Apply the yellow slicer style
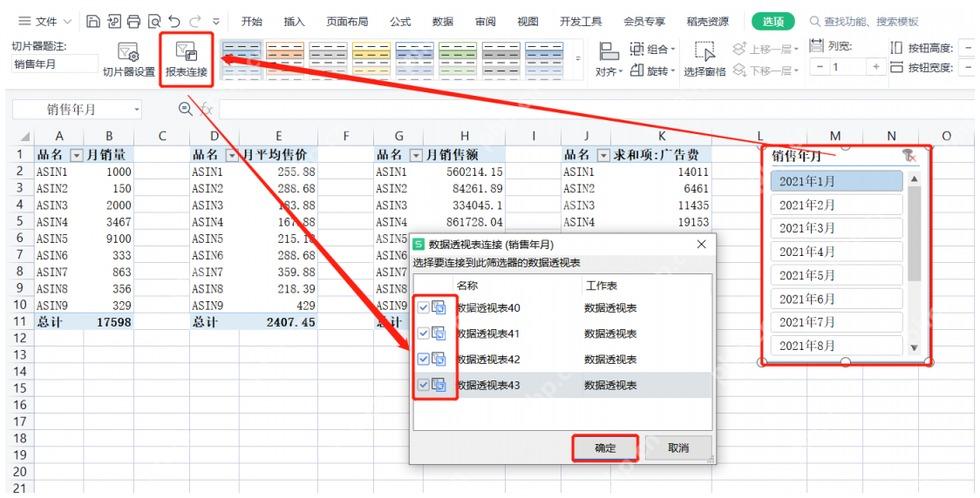Viewport: 980px width, 498px height. coord(371,60)
